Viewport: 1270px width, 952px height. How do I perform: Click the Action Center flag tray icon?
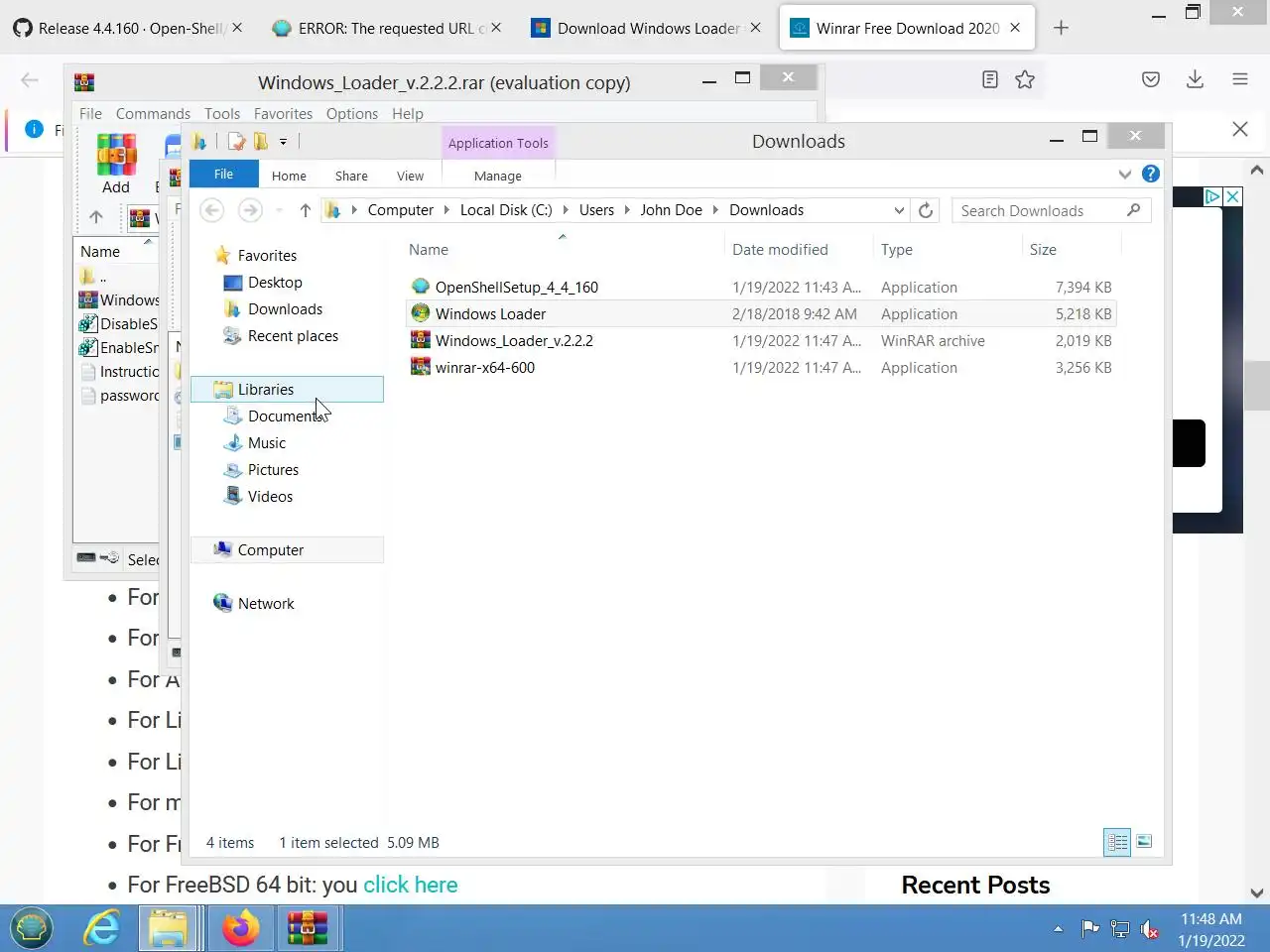click(x=1089, y=929)
